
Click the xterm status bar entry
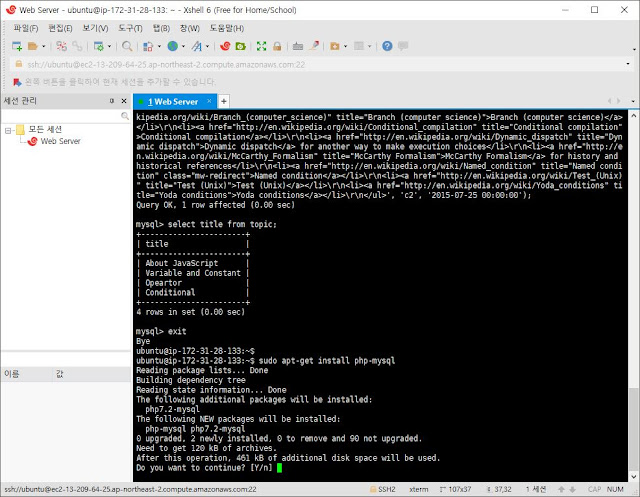[x=418, y=489]
